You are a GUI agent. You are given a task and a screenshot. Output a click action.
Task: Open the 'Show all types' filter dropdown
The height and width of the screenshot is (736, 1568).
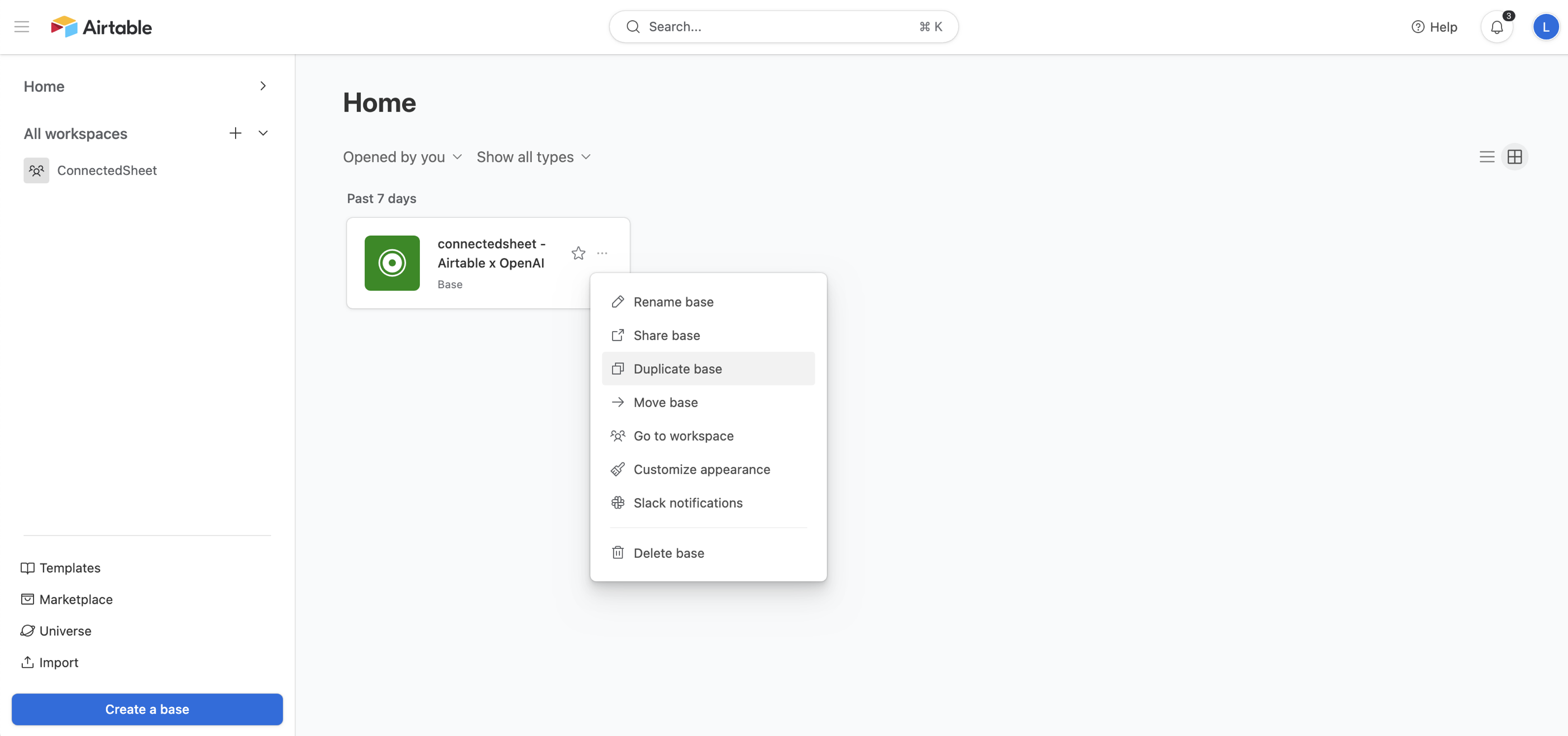[533, 156]
